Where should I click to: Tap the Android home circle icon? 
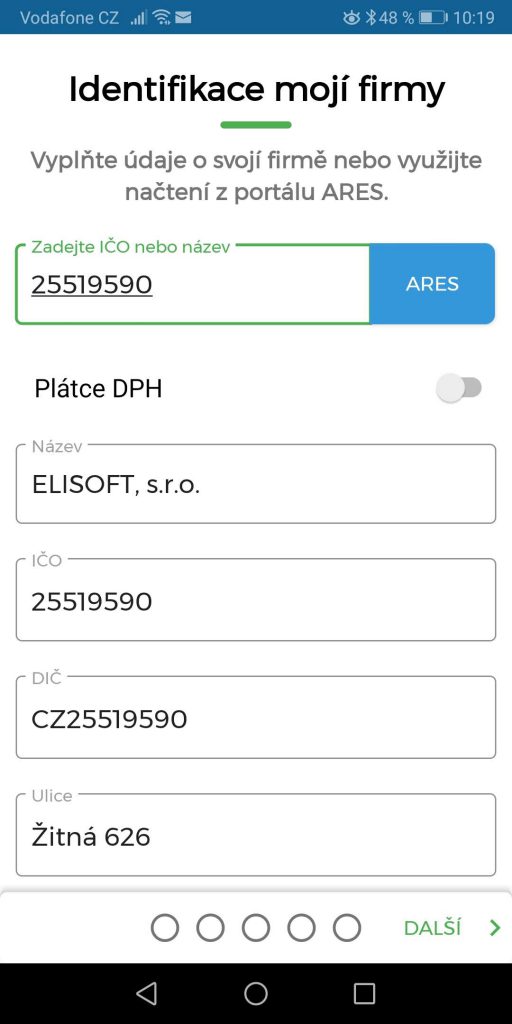tap(256, 993)
